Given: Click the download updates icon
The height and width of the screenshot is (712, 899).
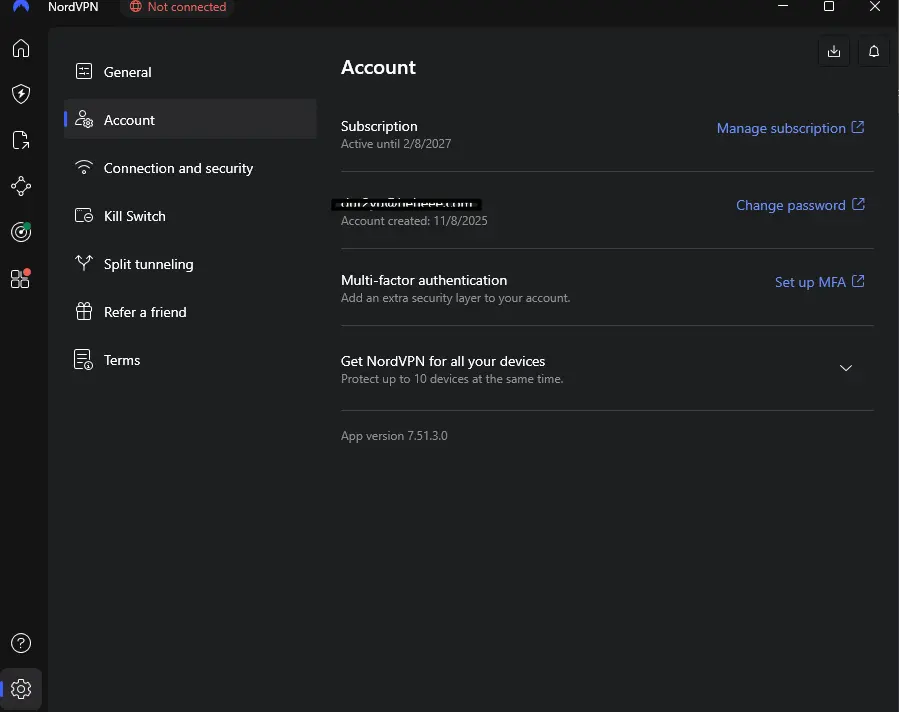Looking at the screenshot, I should tap(834, 52).
